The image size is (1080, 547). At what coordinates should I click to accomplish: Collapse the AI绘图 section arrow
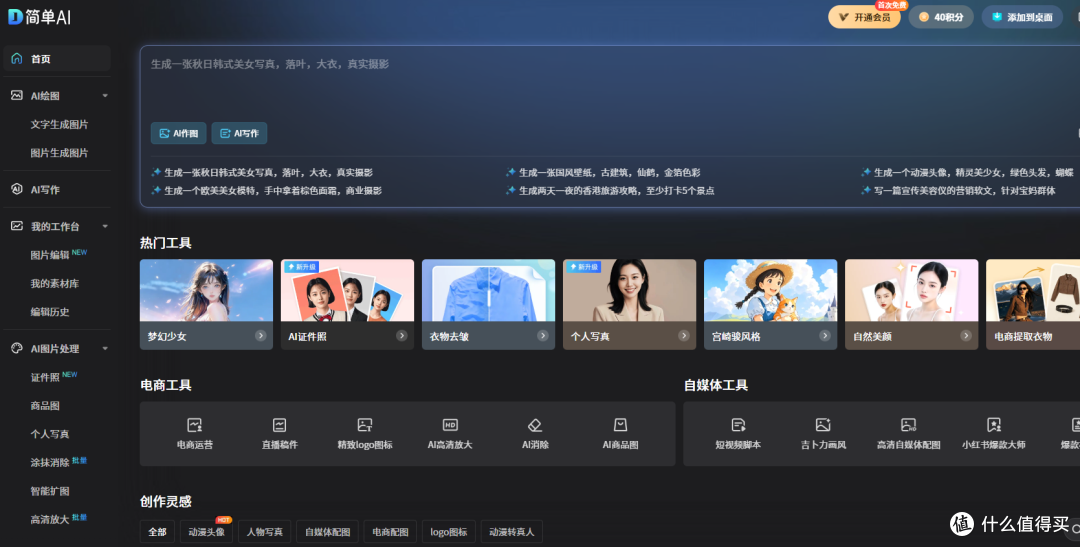coord(105,96)
